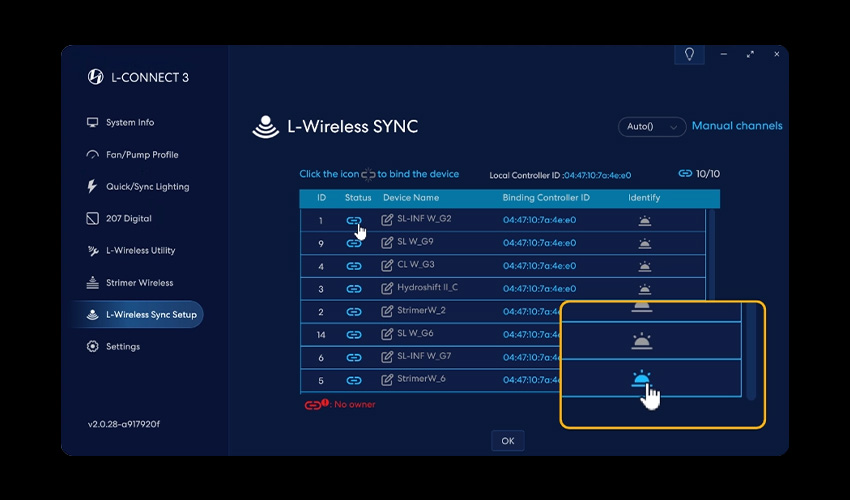The width and height of the screenshot is (850, 500).
Task: Go to Quick/Sync Lighting
Action: [138, 187]
